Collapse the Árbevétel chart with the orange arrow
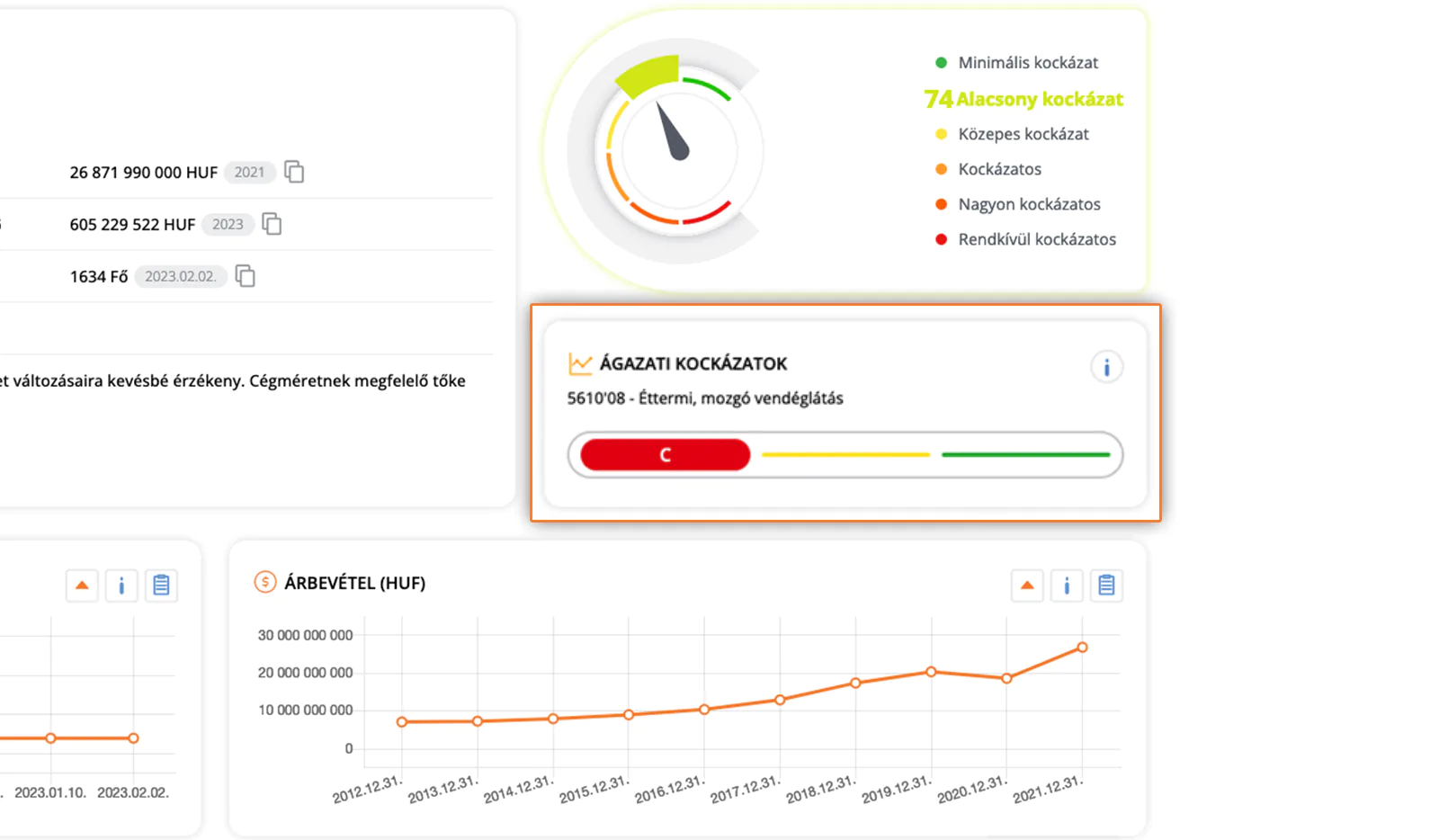The image size is (1439, 840). pyautogui.click(x=1027, y=585)
